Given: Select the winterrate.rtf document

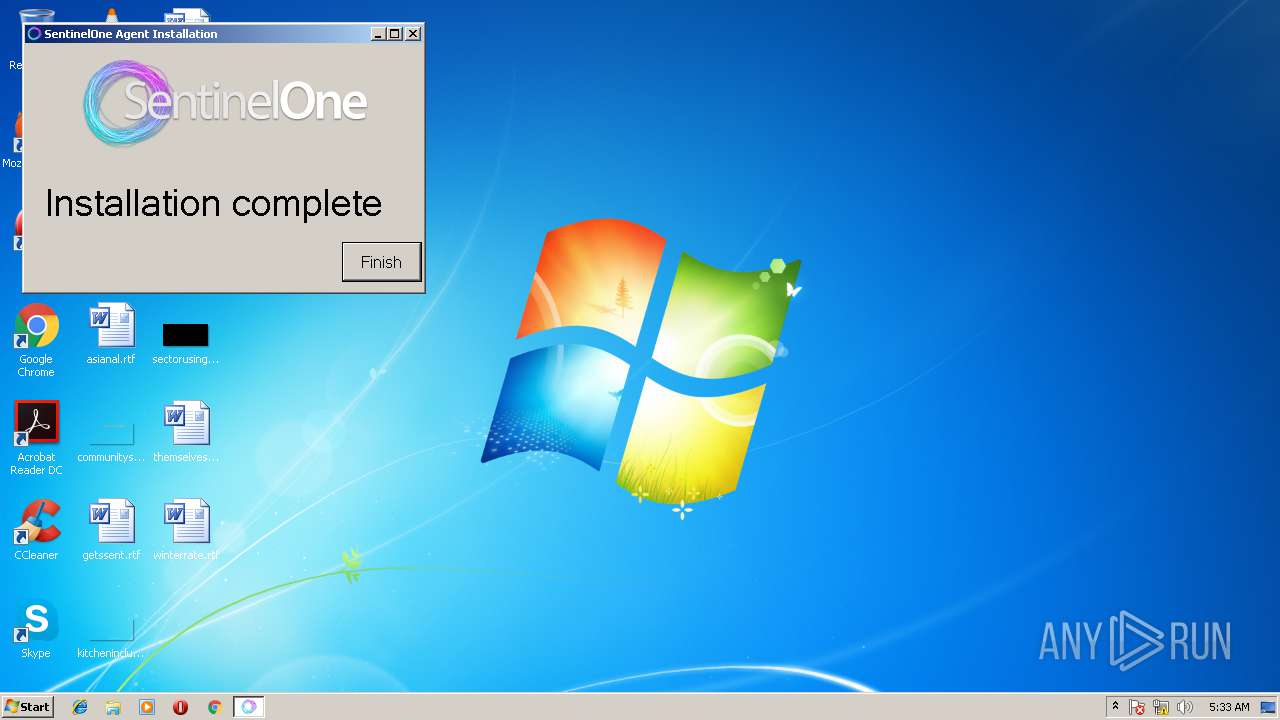Looking at the screenshot, I should pyautogui.click(x=186, y=530).
